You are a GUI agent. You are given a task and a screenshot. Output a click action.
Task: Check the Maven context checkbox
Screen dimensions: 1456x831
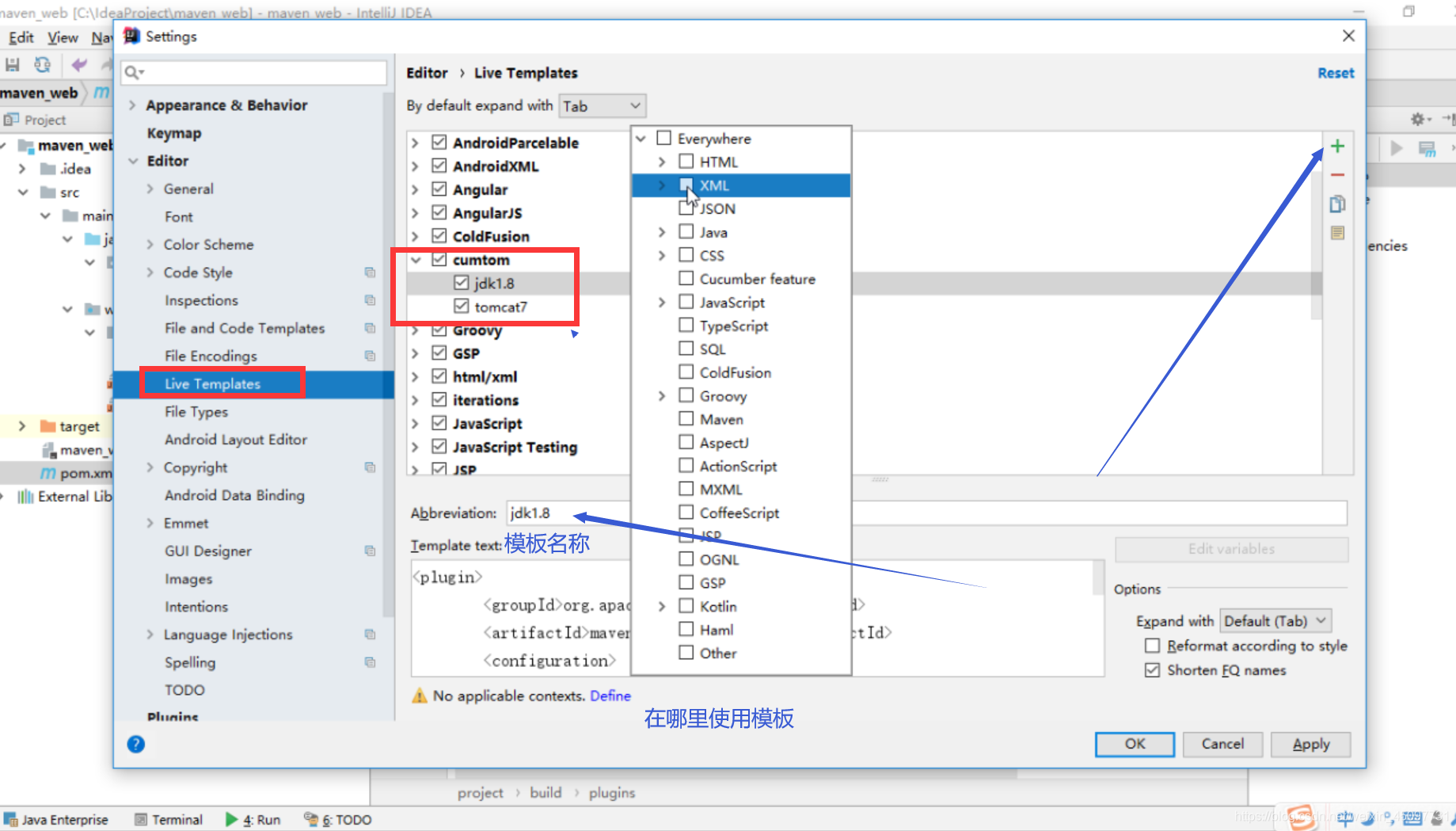tap(686, 419)
